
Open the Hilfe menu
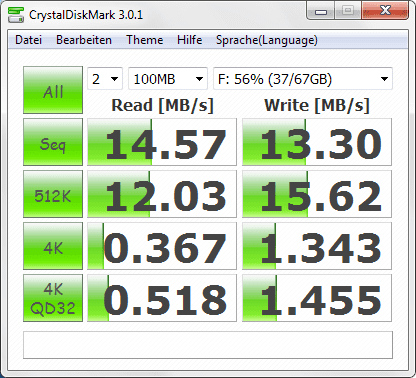(189, 40)
